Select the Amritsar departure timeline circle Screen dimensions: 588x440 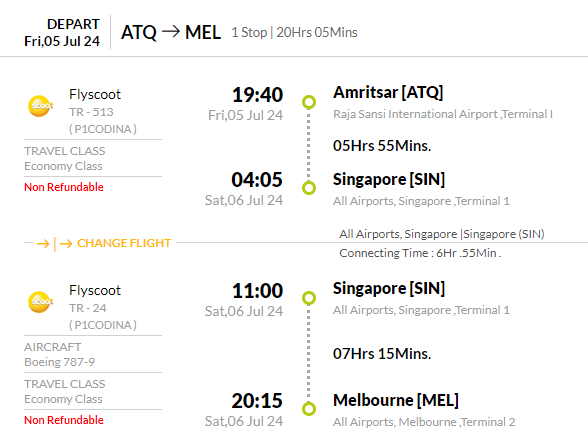pyautogui.click(x=309, y=102)
